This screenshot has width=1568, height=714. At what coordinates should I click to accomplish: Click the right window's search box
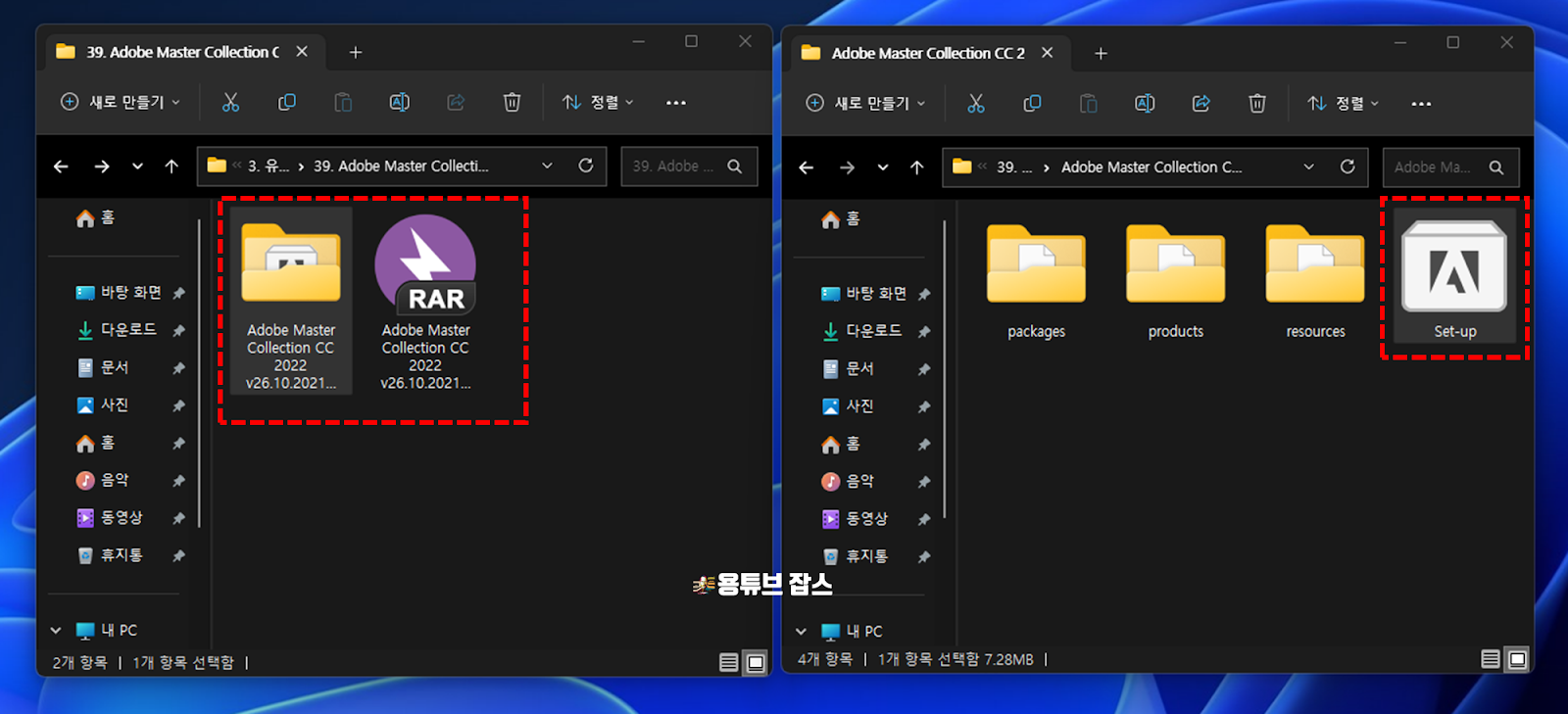[1450, 167]
